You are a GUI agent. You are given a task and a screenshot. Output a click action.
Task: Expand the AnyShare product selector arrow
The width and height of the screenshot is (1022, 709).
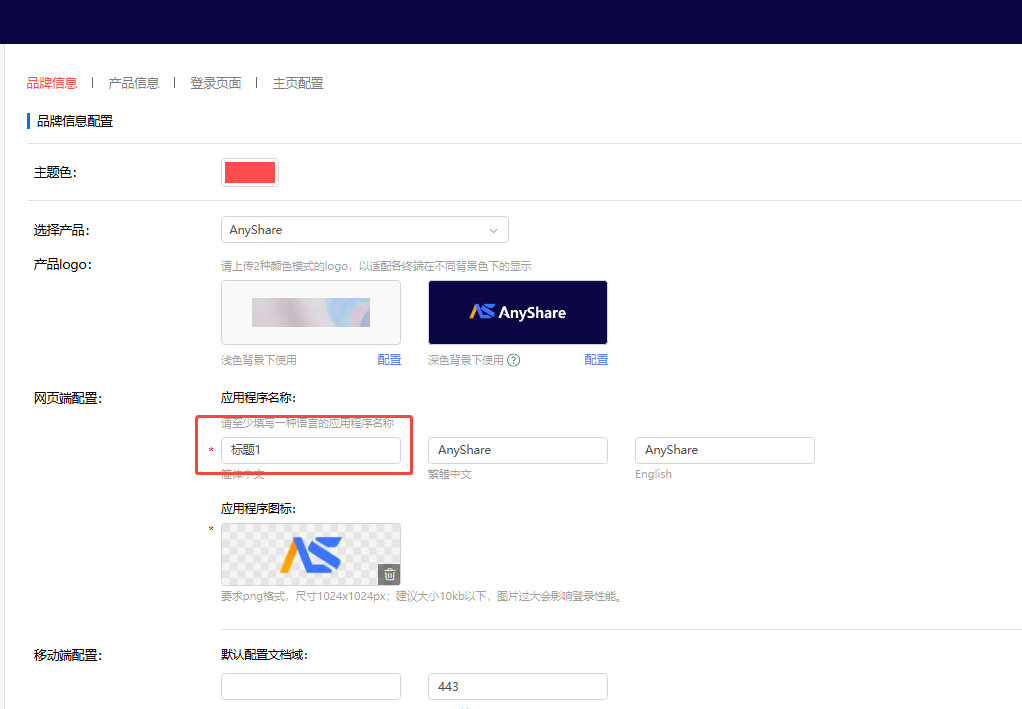pos(493,229)
